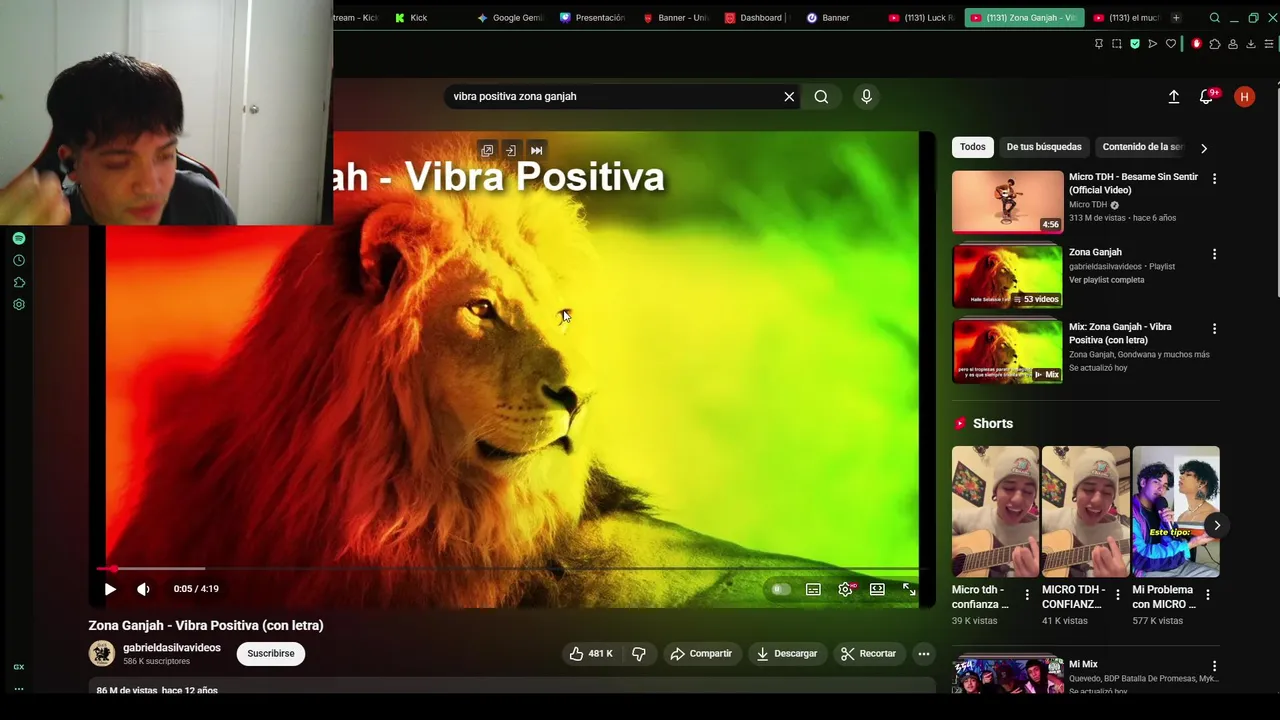This screenshot has width=1280, height=720.
Task: Open the browser downloads icon
Action: point(1251,44)
